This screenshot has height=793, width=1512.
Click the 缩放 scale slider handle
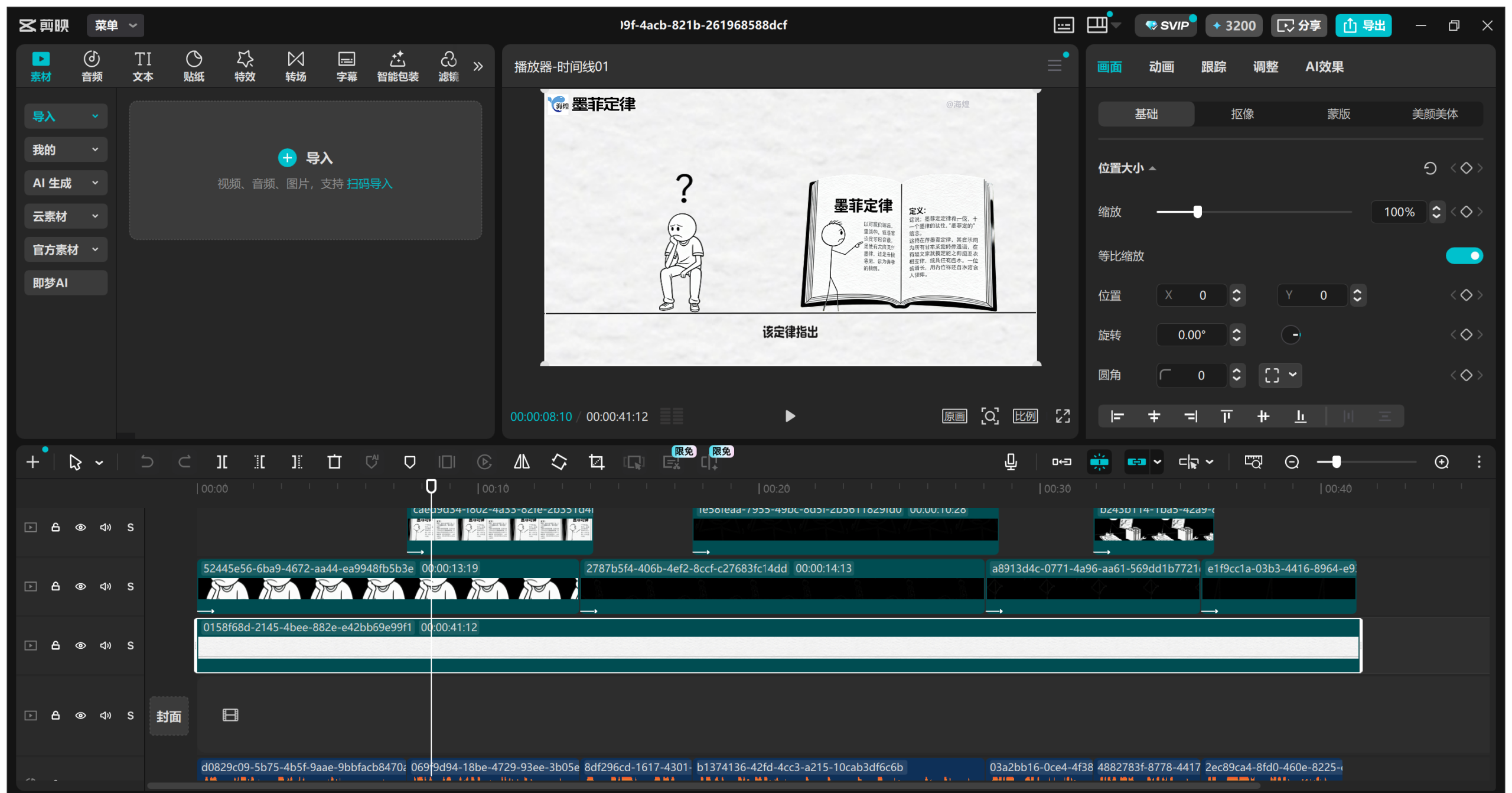click(x=1197, y=212)
